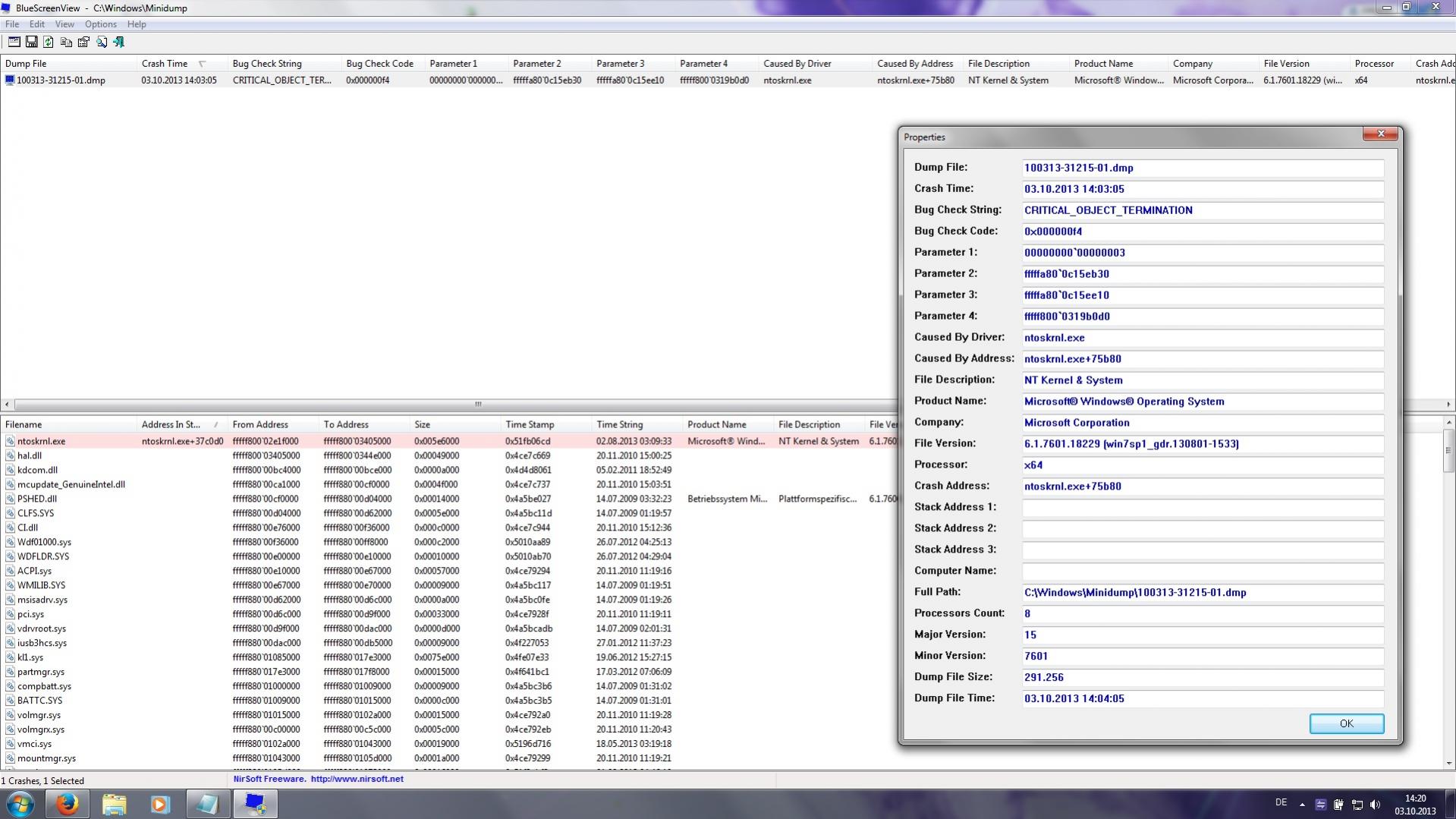Click OK in the Properties dialog
Image resolution: width=1456 pixels, height=819 pixels.
[x=1346, y=723]
